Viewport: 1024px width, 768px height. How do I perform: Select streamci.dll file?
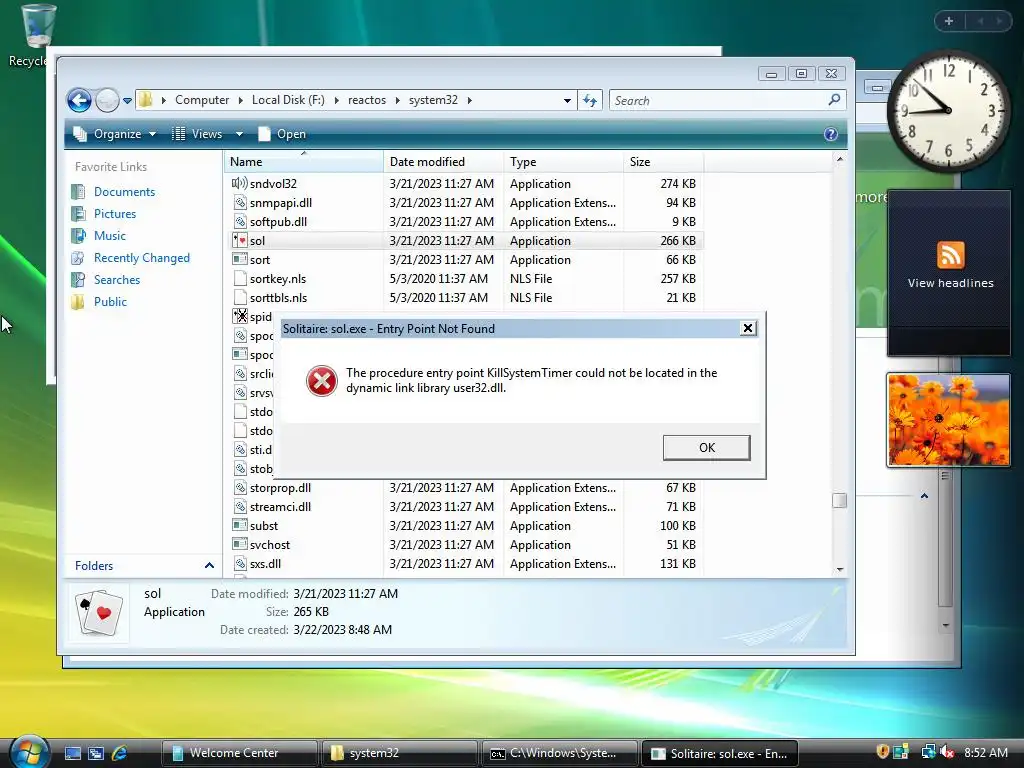coord(280,507)
